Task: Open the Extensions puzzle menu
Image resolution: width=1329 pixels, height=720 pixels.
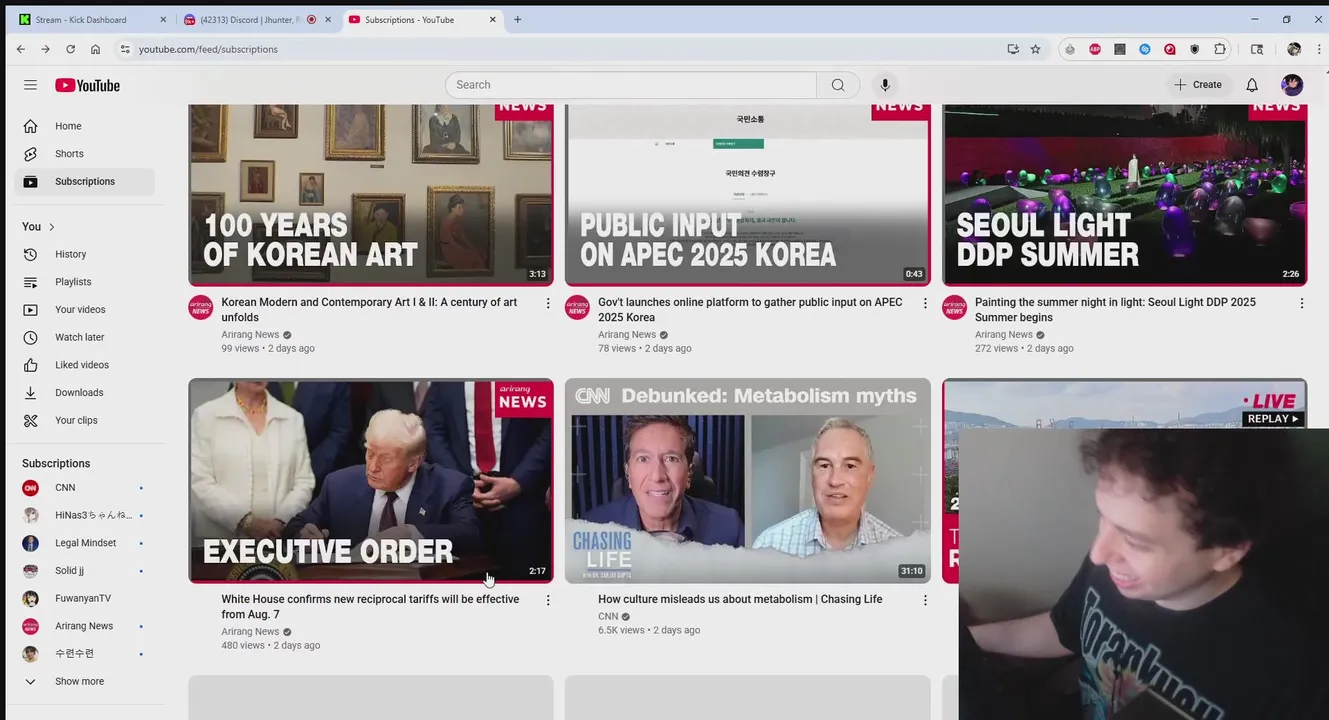Action: 1220,49
